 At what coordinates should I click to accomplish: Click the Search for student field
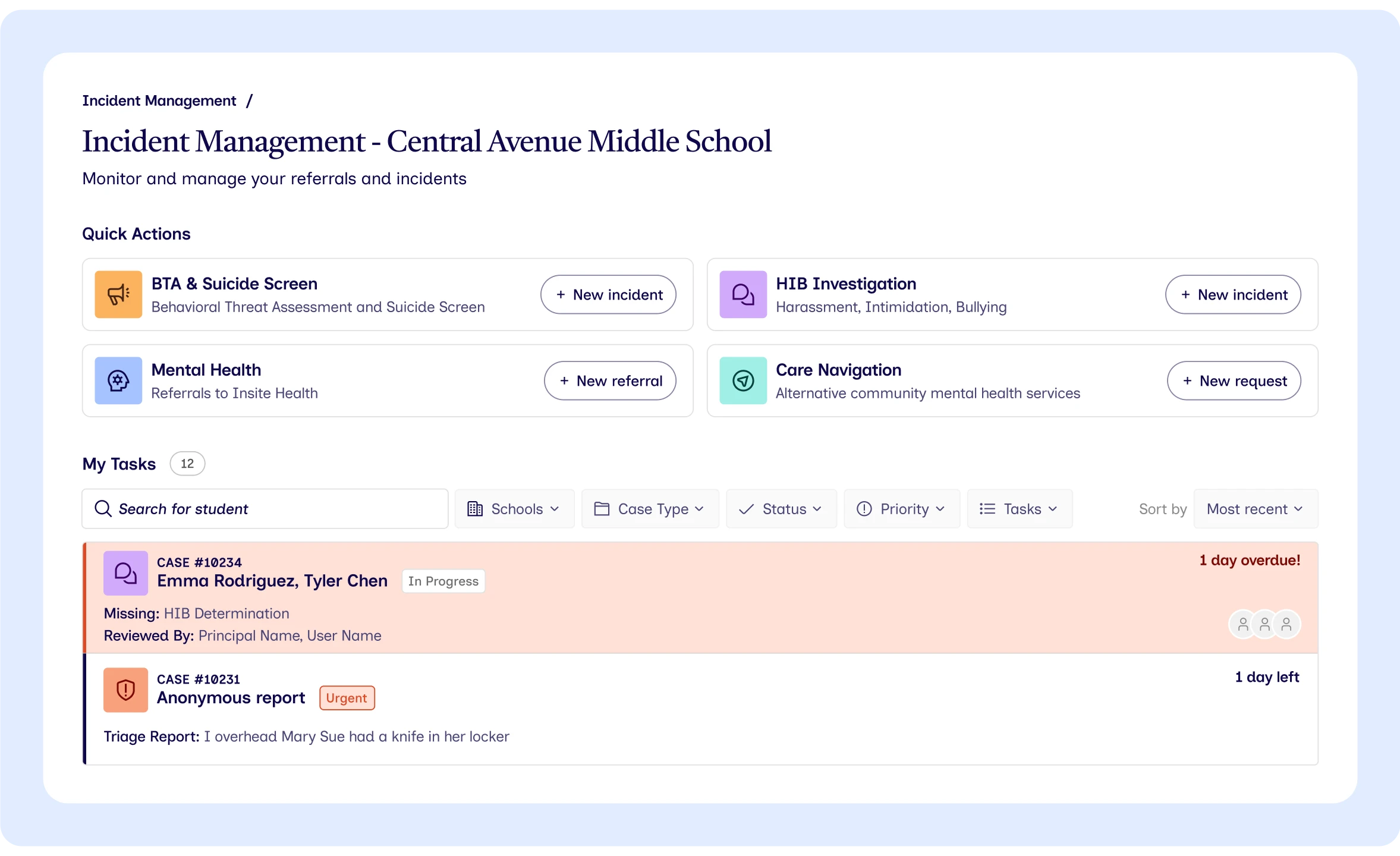tap(265, 509)
